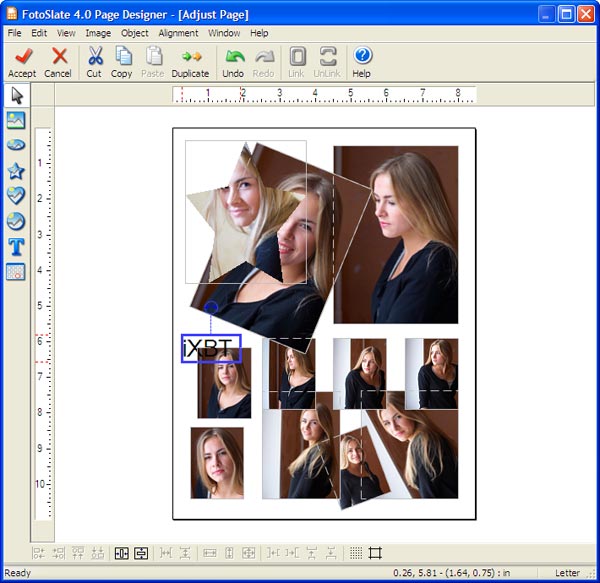This screenshot has height=583, width=600.
Task: Toggle the grid display icon
Action: (356, 553)
